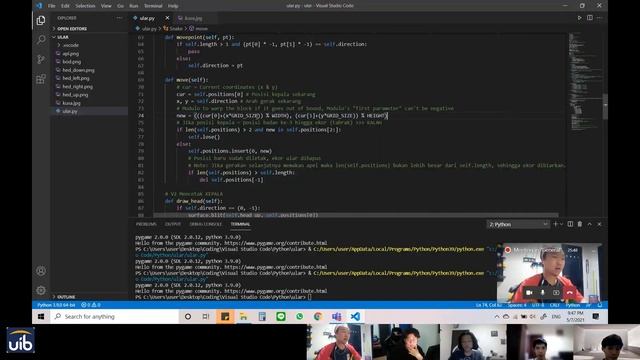This screenshot has height=360, width=640.
Task: Share screen from the meeting overlay
Action: click(x=556, y=293)
